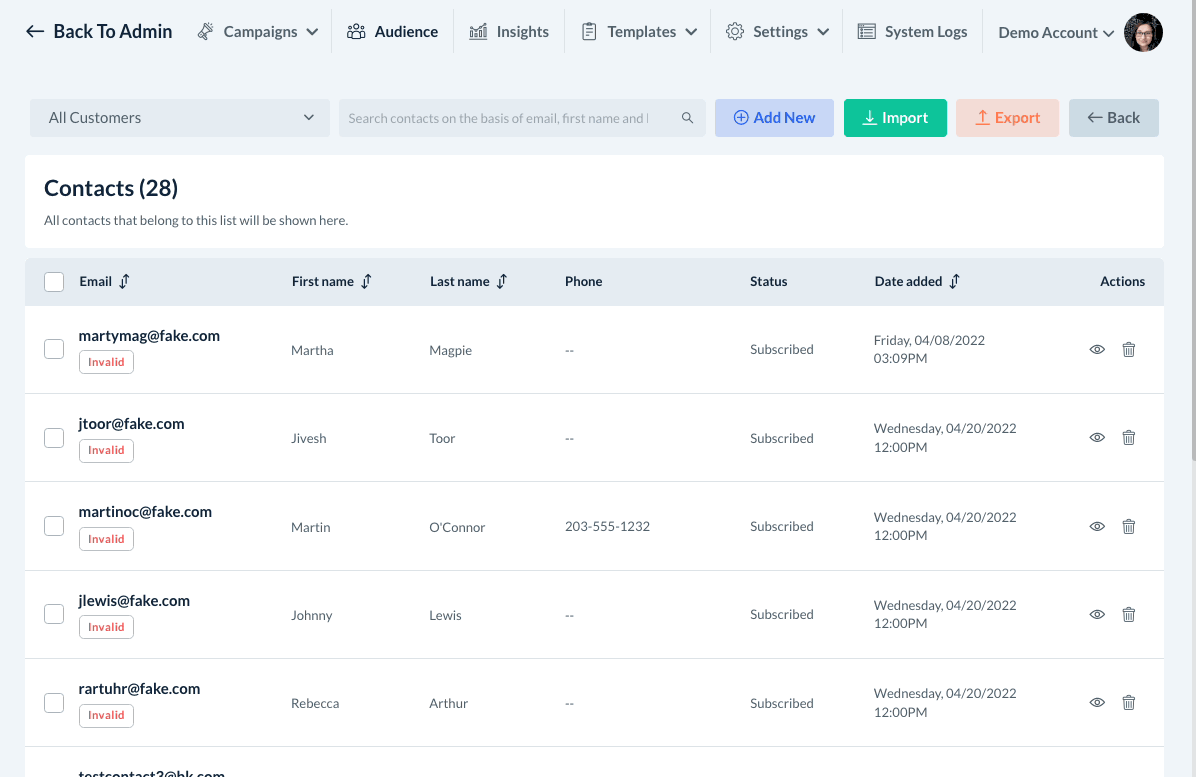This screenshot has width=1196, height=777.
Task: Click the search magnifier icon
Action: 687,118
